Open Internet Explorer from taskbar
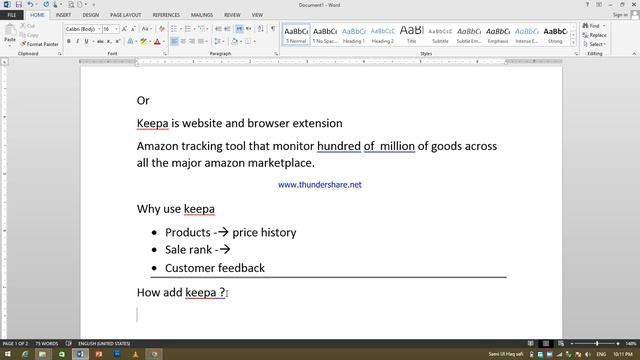The image size is (640, 360). (x=25, y=354)
